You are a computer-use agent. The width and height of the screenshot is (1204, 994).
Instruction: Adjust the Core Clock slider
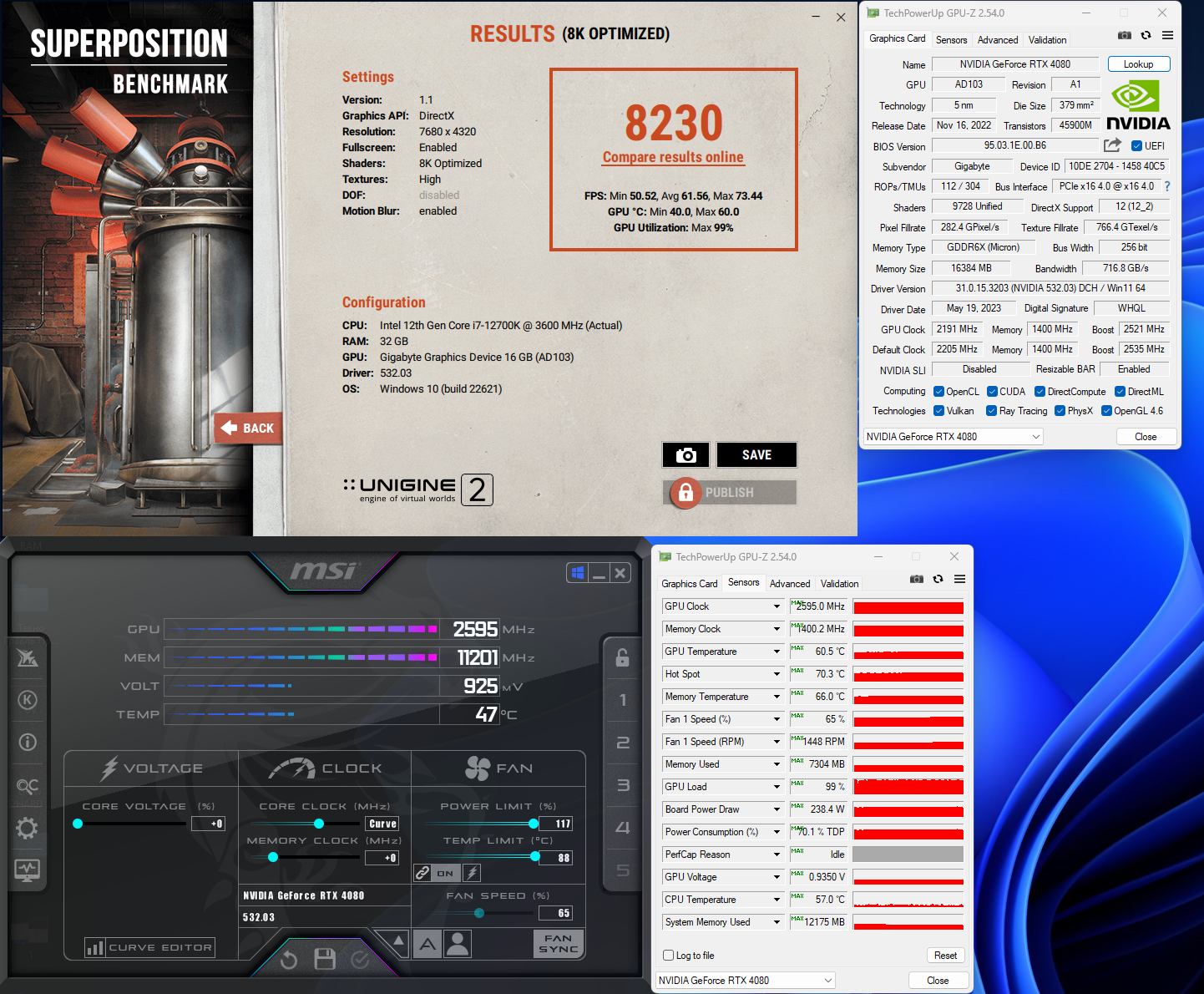pyautogui.click(x=319, y=824)
